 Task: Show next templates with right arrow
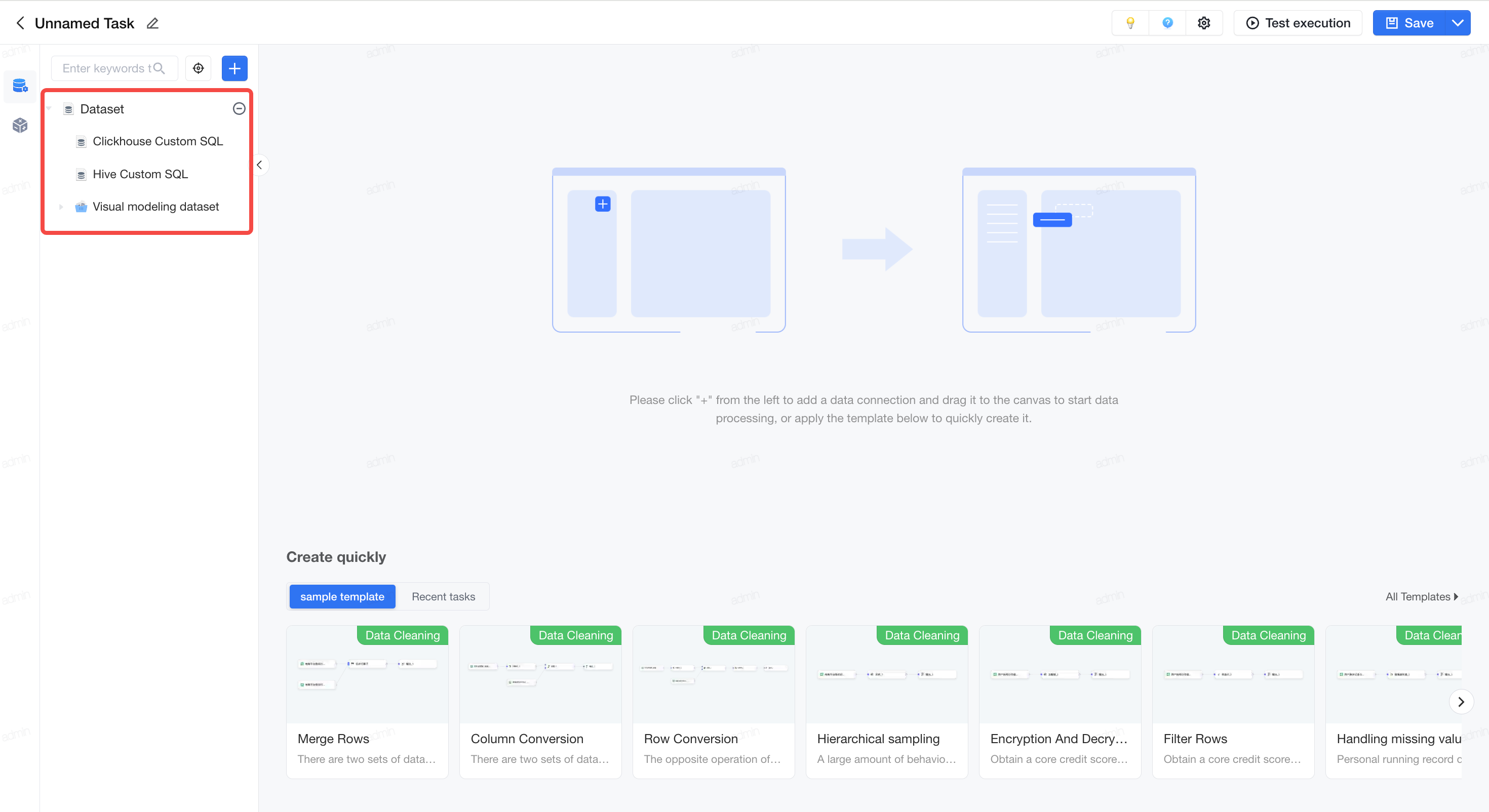pyautogui.click(x=1461, y=702)
